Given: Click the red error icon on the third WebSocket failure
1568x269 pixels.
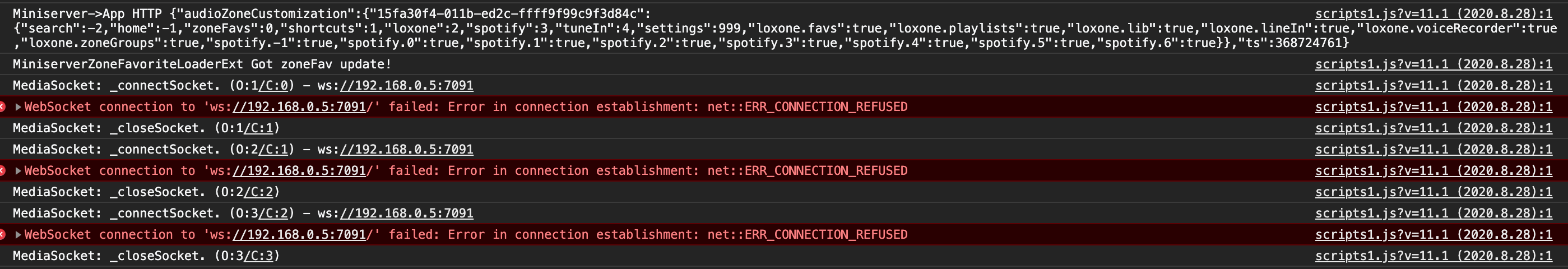Looking at the screenshot, I should coord(2,235).
